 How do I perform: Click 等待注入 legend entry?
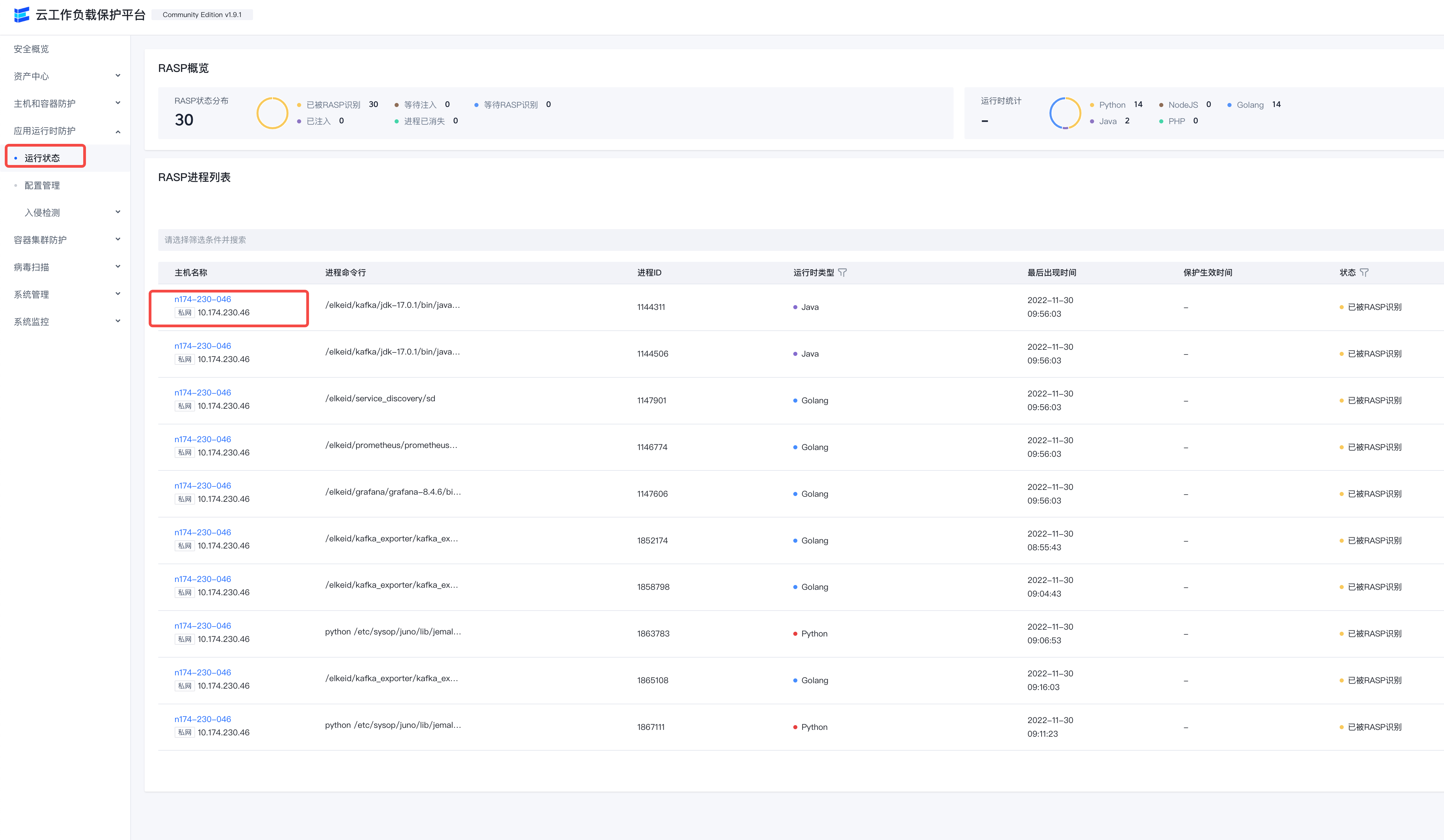[422, 105]
